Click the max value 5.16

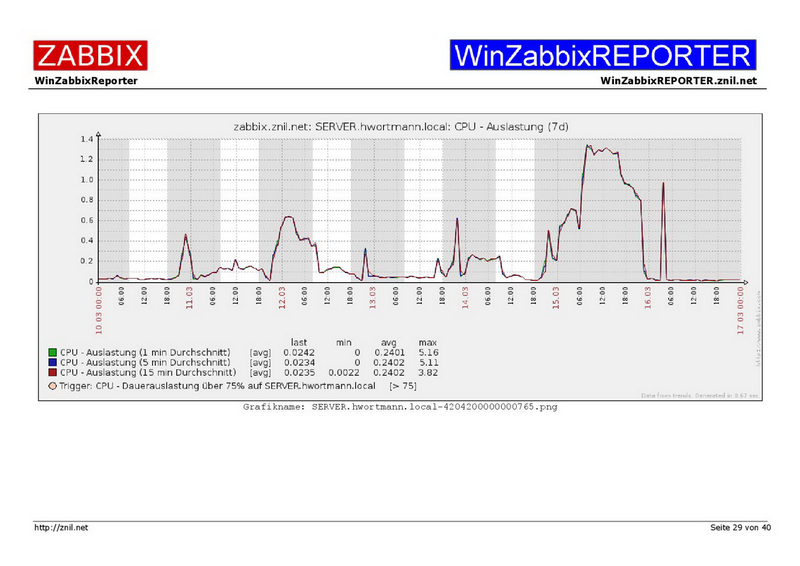[x=429, y=353]
